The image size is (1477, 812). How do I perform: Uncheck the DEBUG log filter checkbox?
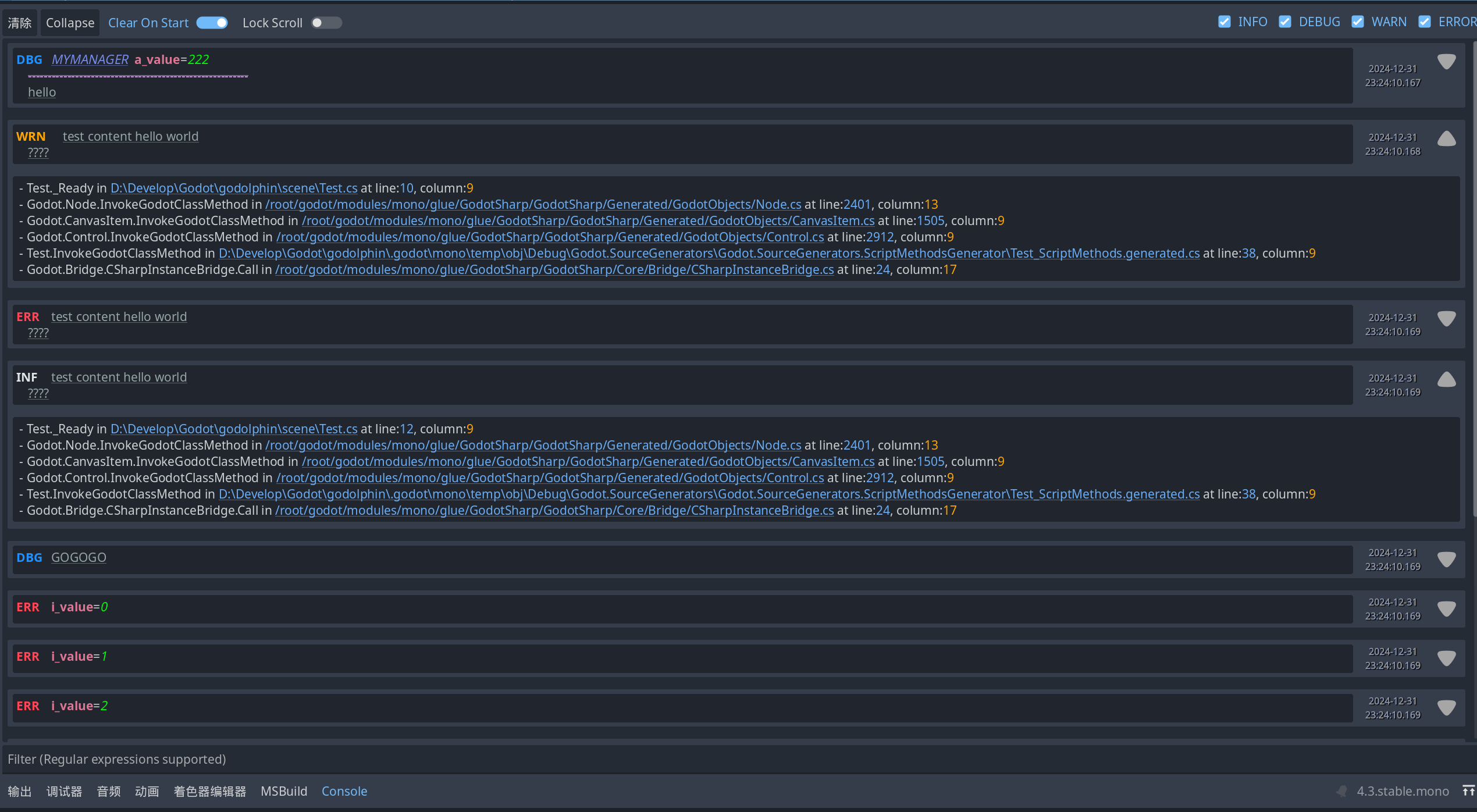(1285, 22)
